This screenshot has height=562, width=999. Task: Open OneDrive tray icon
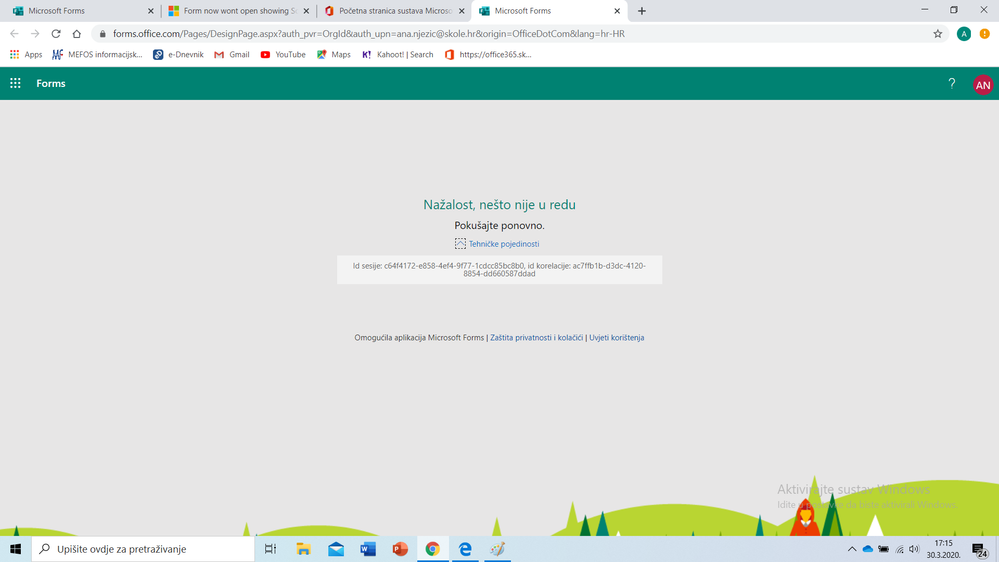click(868, 549)
